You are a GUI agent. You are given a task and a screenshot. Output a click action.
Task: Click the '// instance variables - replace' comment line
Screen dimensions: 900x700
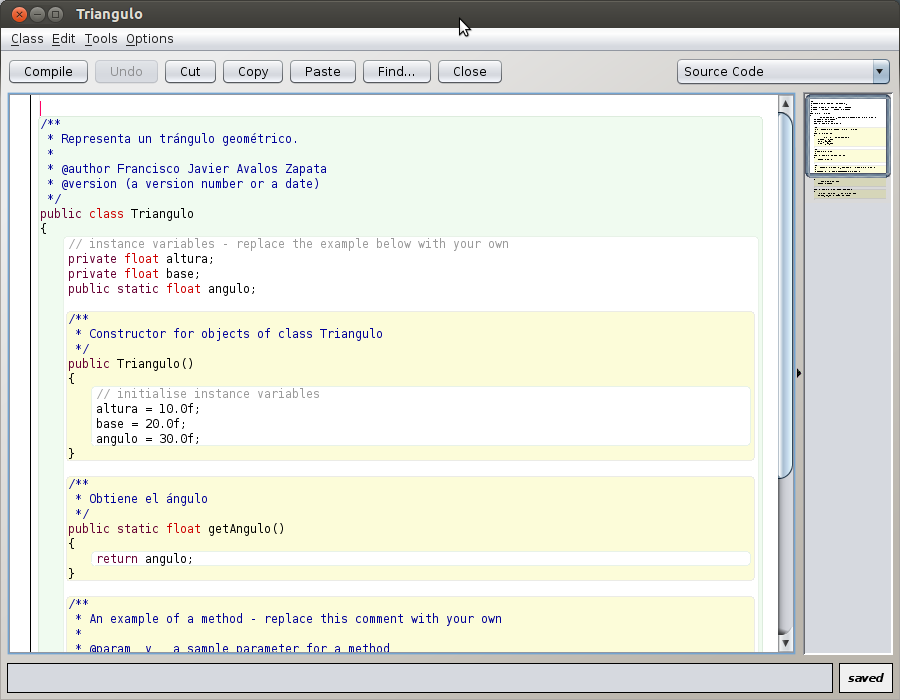click(288, 244)
